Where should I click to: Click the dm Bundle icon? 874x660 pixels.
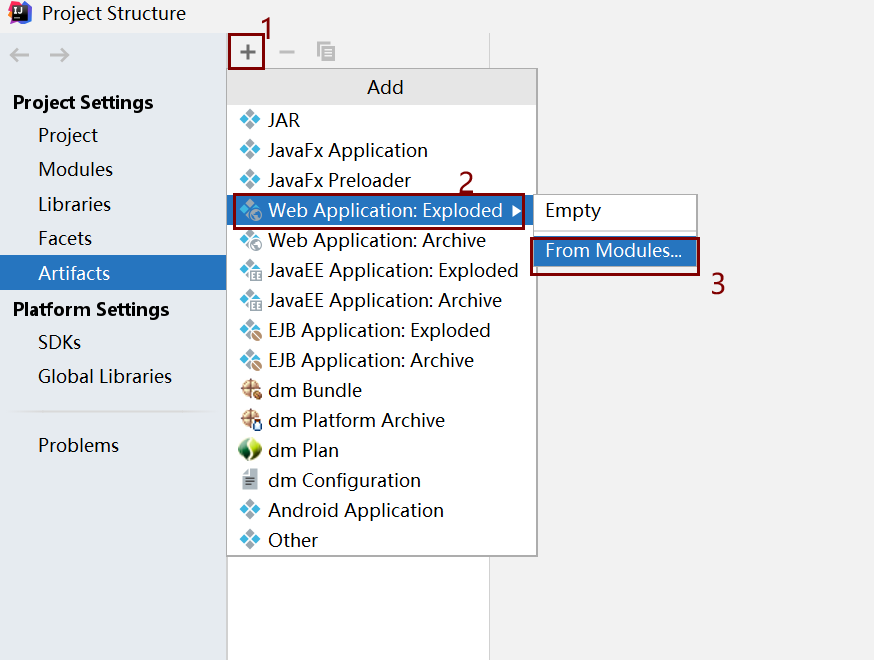(250, 390)
